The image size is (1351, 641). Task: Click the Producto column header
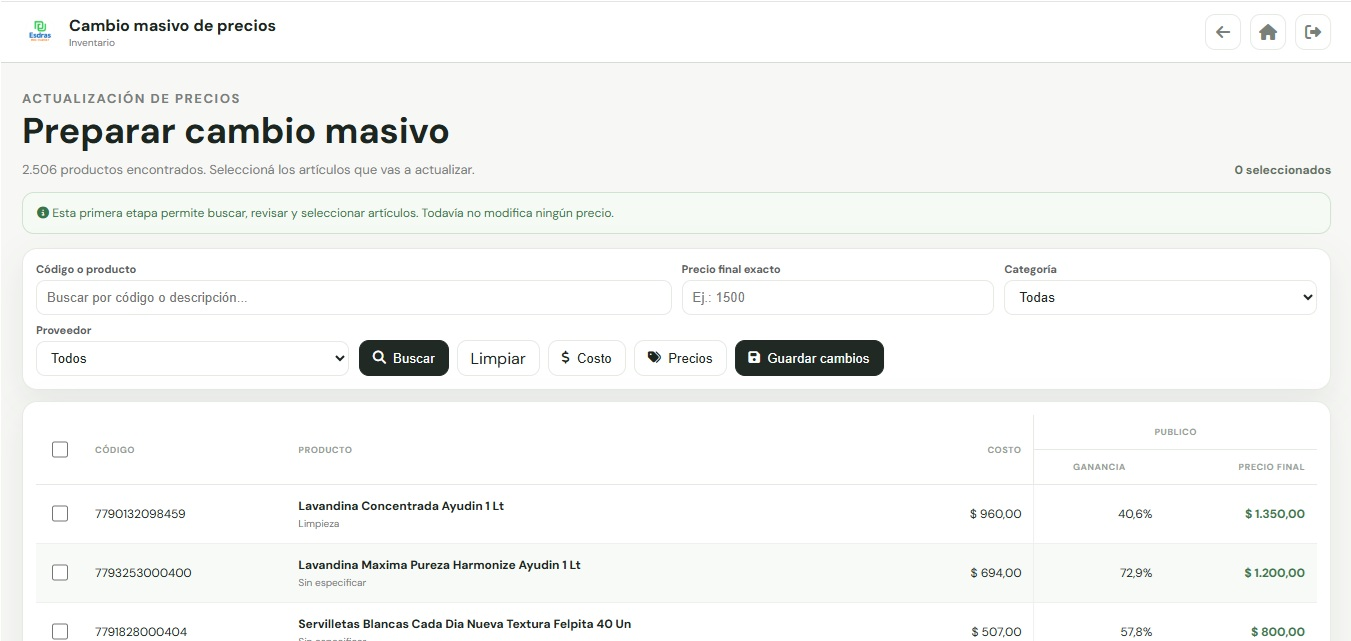[325, 450]
